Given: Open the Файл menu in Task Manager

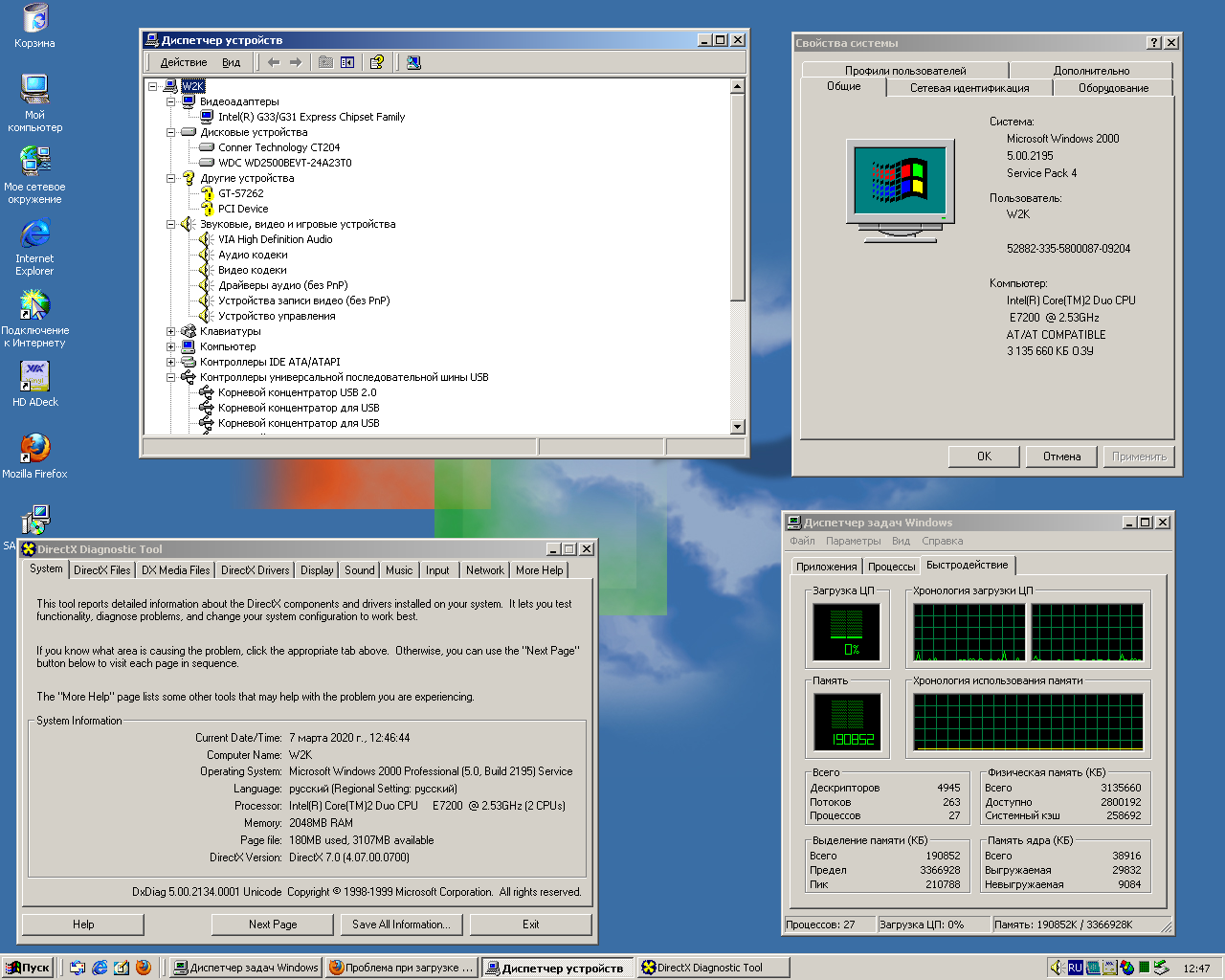Looking at the screenshot, I should (x=802, y=541).
